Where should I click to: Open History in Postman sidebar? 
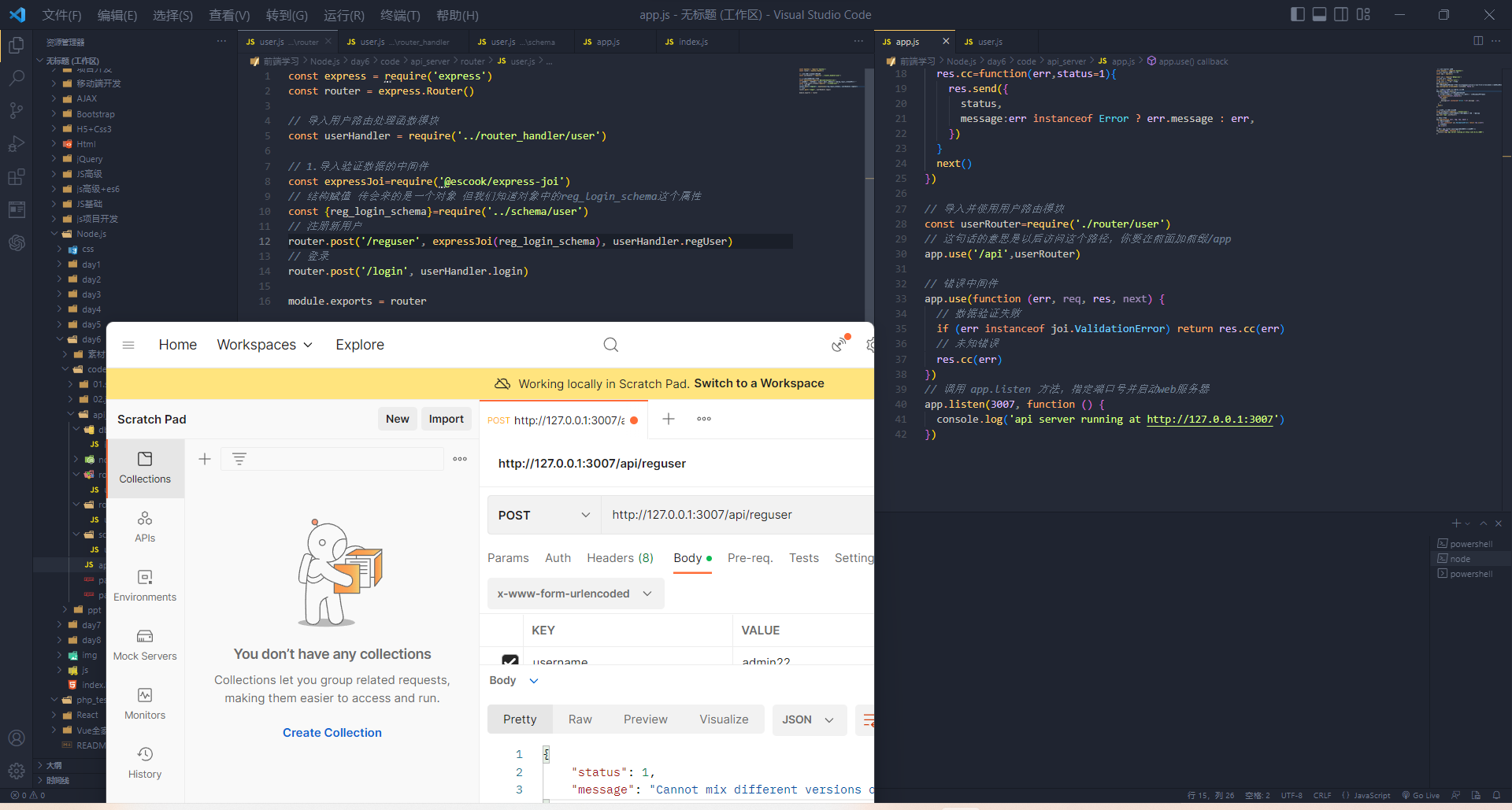[145, 764]
